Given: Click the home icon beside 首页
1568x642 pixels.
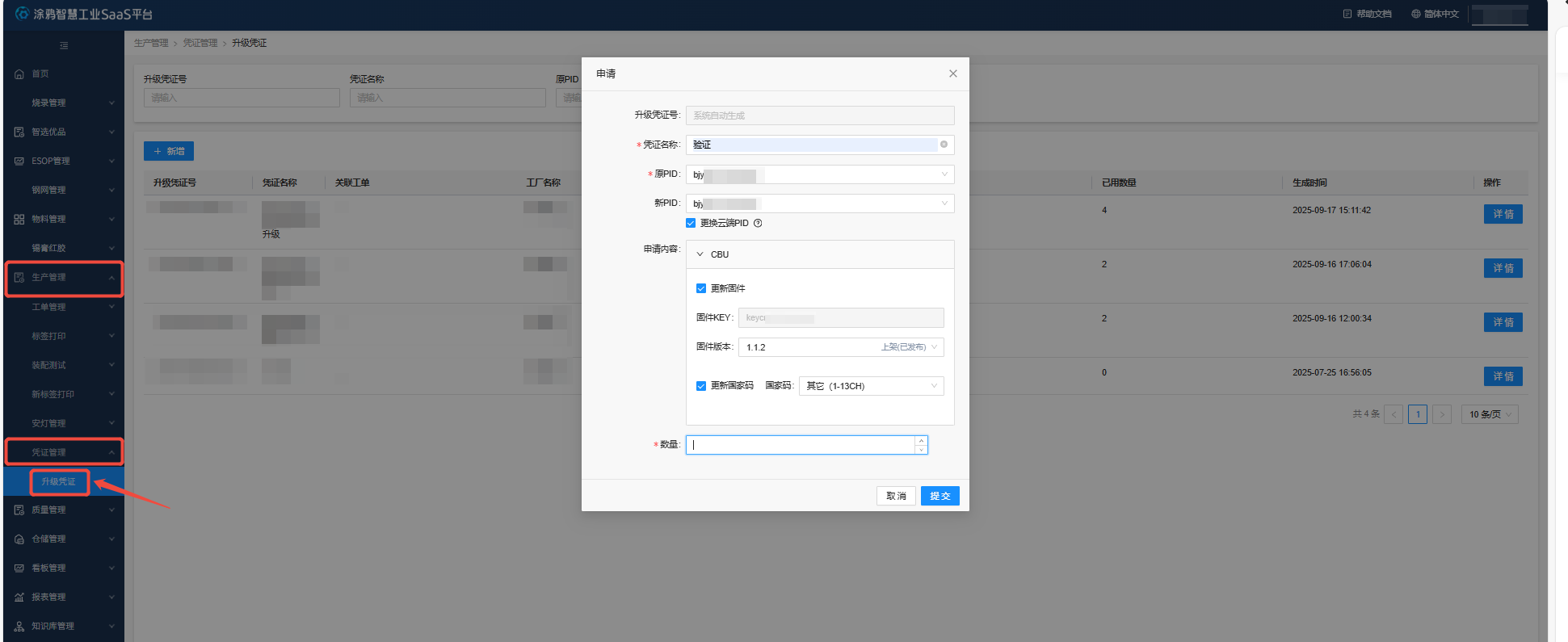Looking at the screenshot, I should click(19, 74).
